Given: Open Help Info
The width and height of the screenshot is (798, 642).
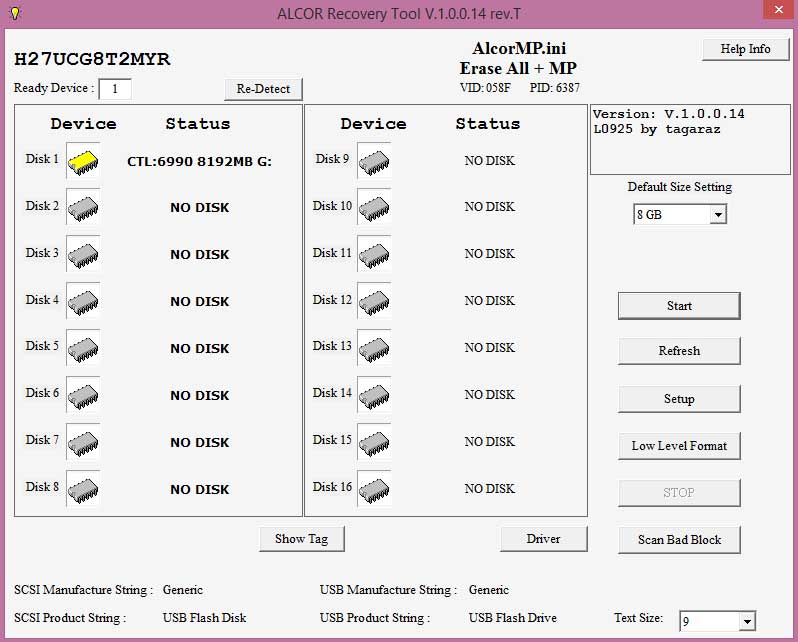Looking at the screenshot, I should point(745,49).
